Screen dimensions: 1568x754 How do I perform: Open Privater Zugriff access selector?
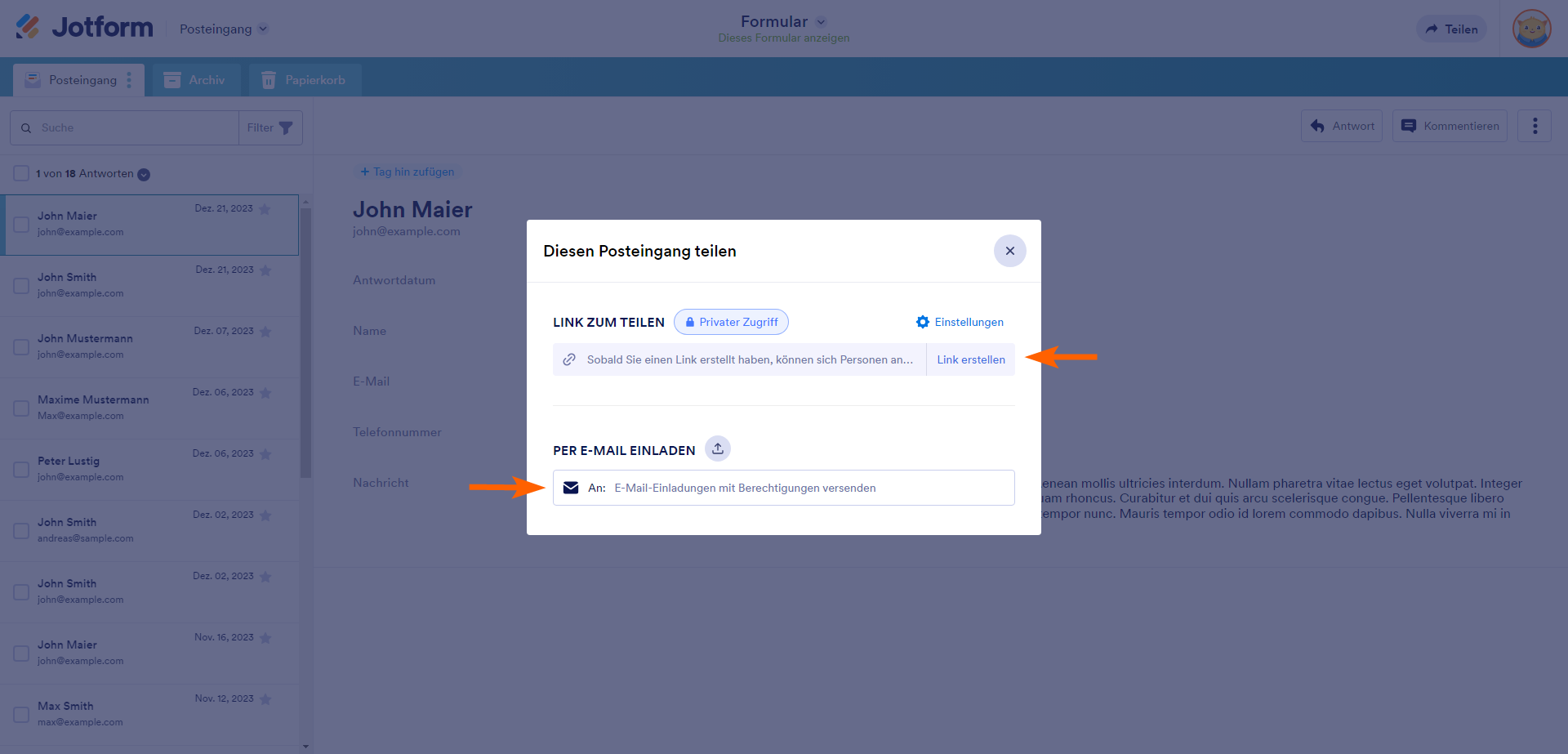click(x=731, y=322)
